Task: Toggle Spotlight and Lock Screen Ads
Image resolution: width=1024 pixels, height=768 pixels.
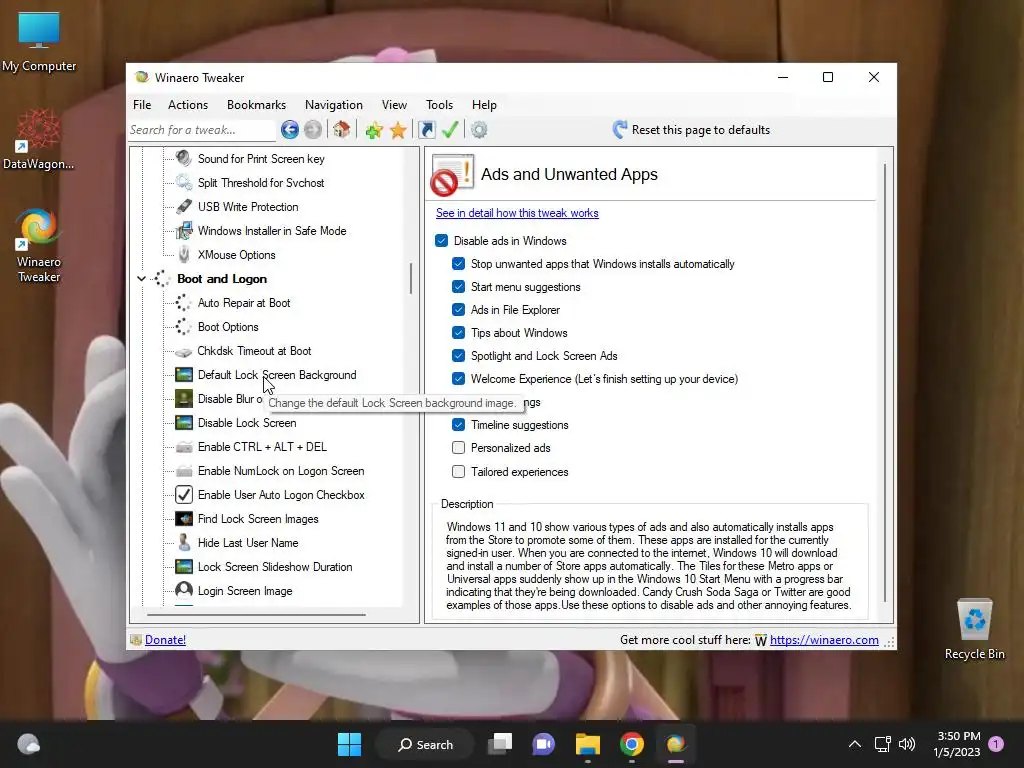Action: pyautogui.click(x=458, y=356)
